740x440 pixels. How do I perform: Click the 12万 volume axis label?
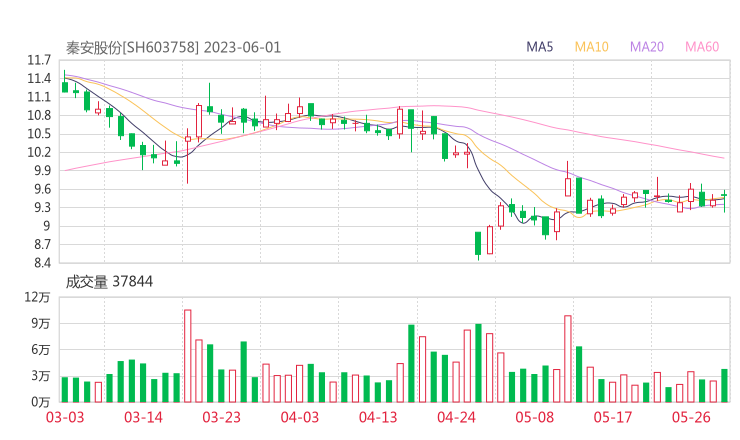pyautogui.click(x=37, y=297)
